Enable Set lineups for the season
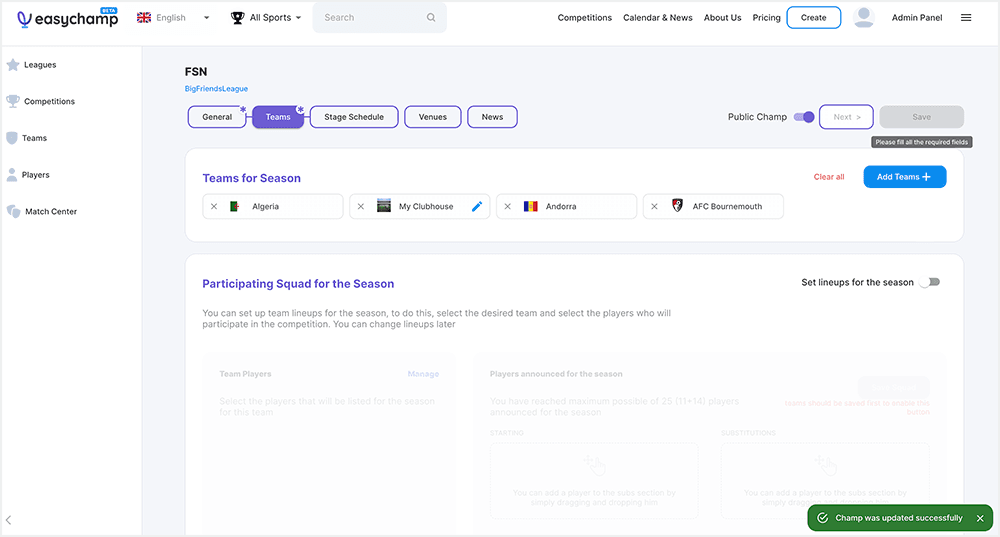This screenshot has height=537, width=1000. (x=929, y=283)
